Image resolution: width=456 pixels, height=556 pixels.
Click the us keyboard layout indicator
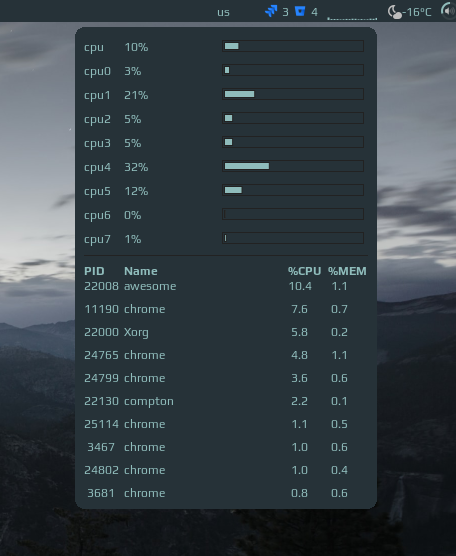223,12
